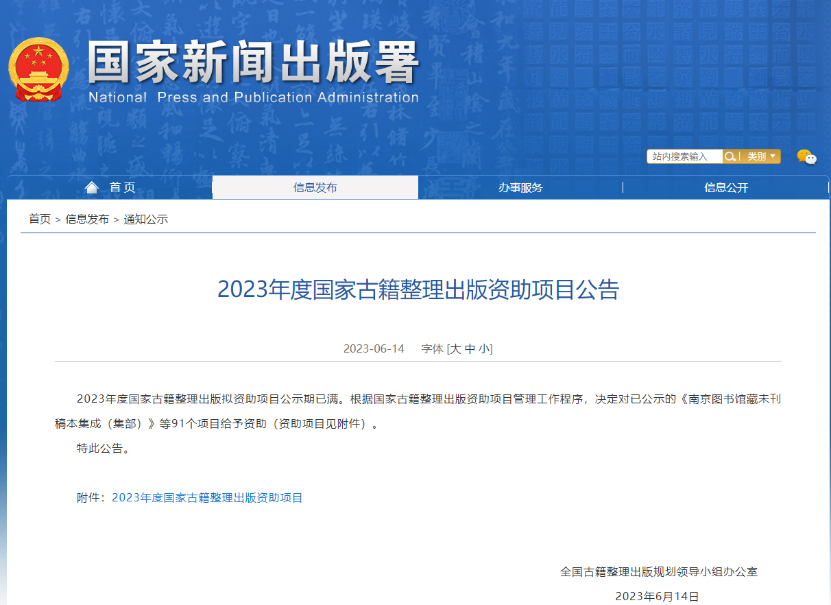Go to 通知公示 breadcrumb link
The width and height of the screenshot is (831, 605).
click(145, 219)
